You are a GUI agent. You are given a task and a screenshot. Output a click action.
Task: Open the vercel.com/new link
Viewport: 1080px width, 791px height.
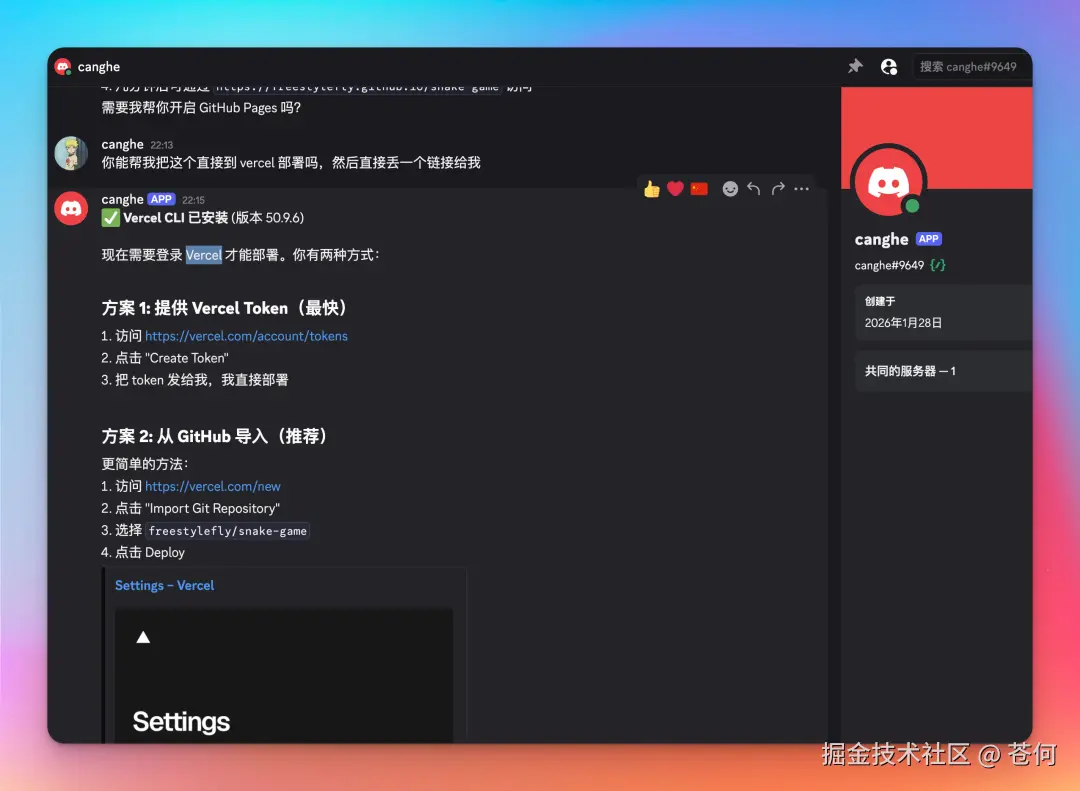tap(213, 487)
